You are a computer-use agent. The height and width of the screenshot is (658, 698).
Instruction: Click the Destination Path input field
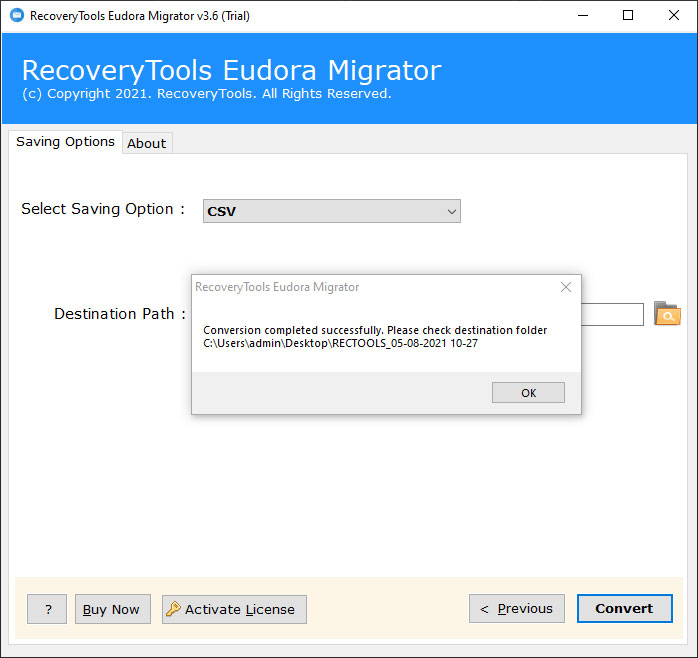coord(612,314)
